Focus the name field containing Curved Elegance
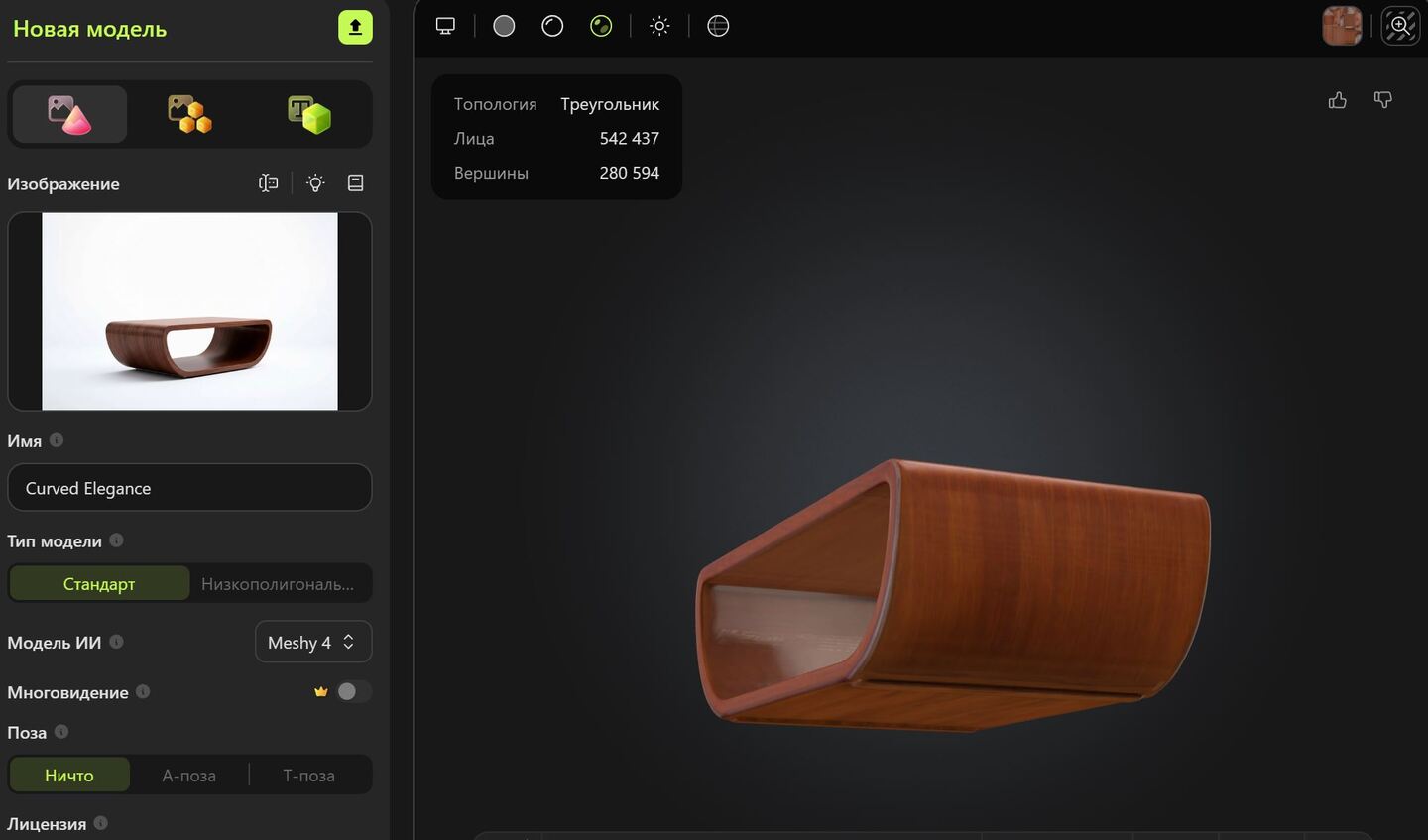Viewport: 1428px width, 840px height. pos(189,488)
